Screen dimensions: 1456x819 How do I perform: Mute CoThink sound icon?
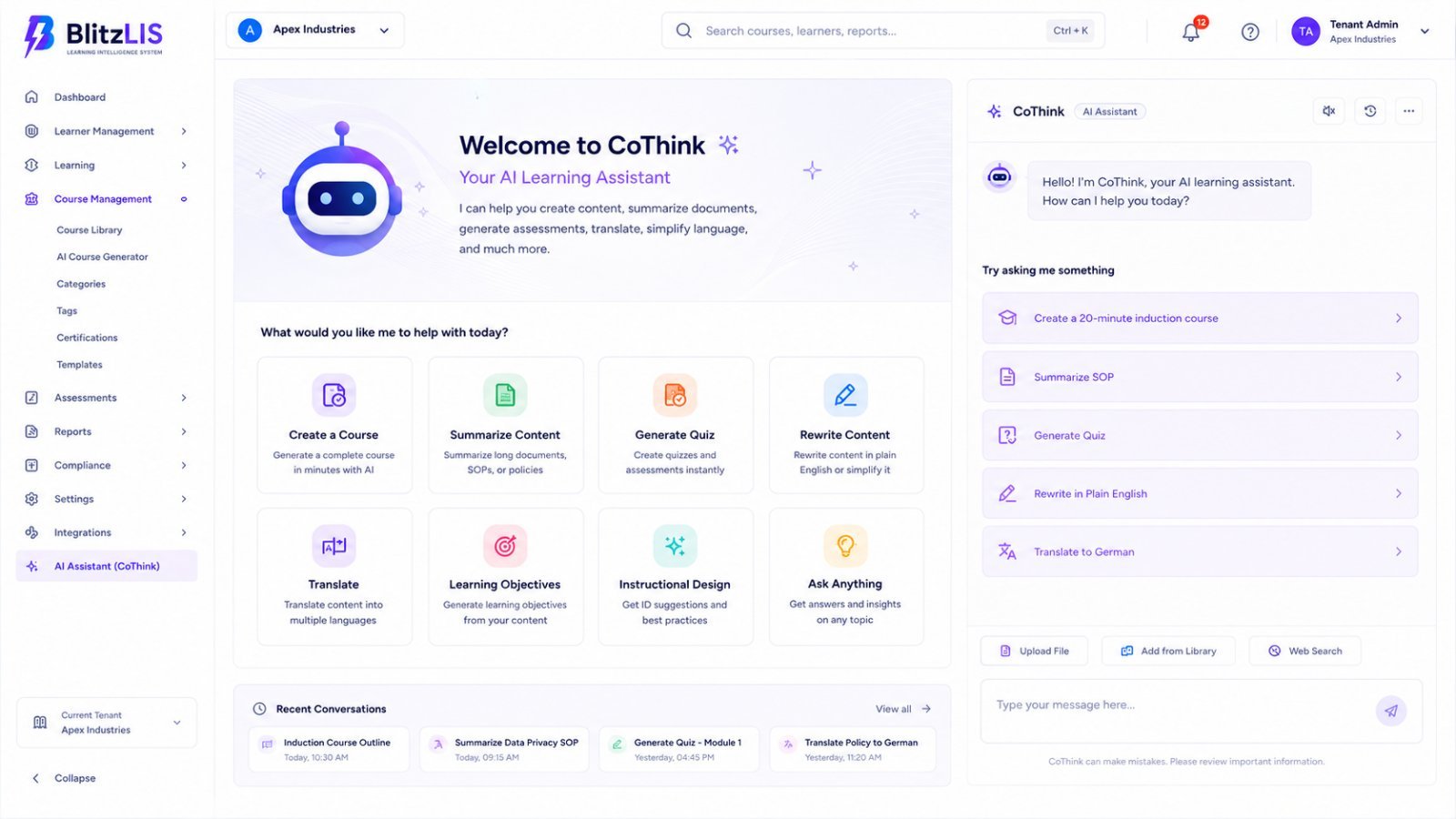click(x=1329, y=111)
